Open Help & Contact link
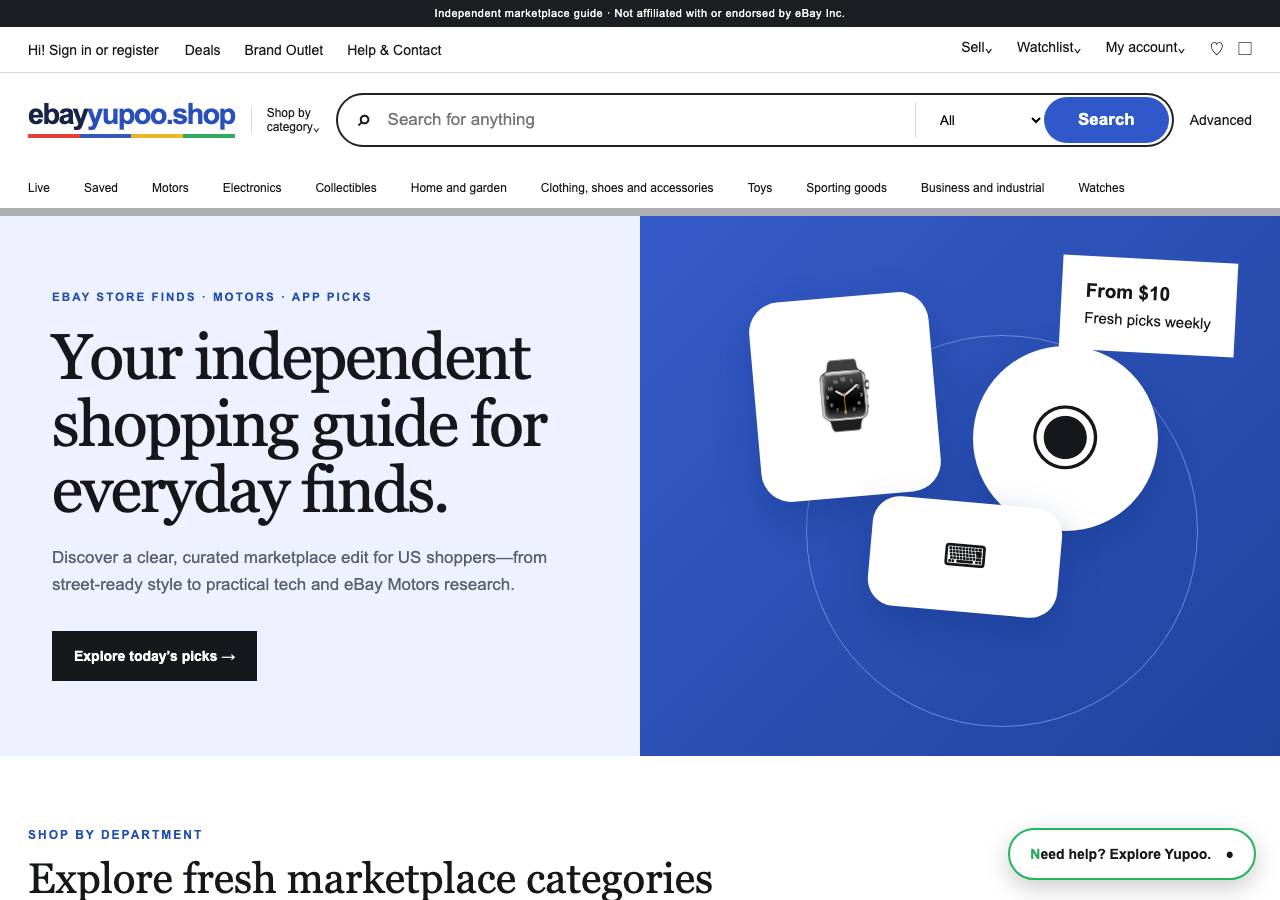1280x900 pixels. (394, 50)
